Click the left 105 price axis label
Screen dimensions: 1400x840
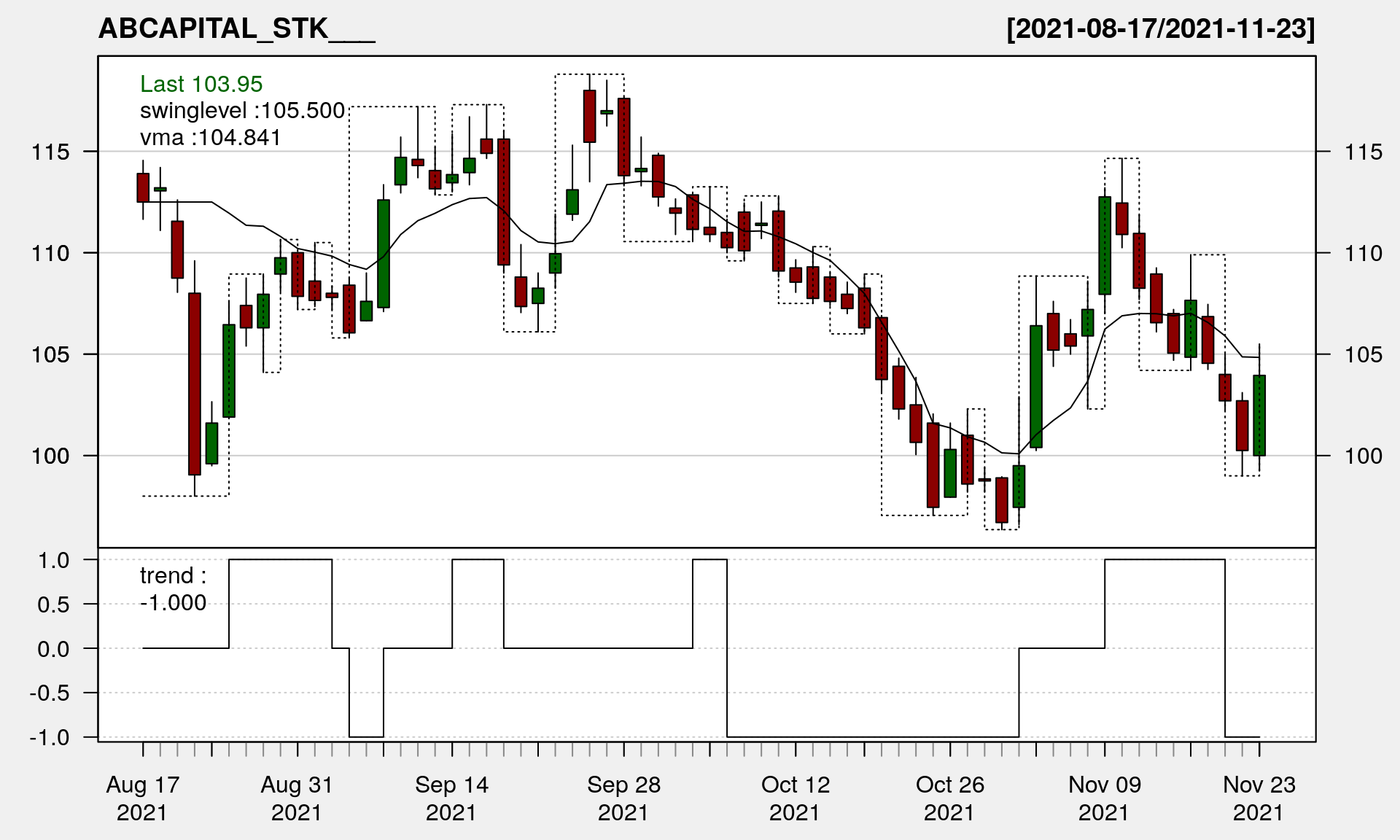coord(50,355)
